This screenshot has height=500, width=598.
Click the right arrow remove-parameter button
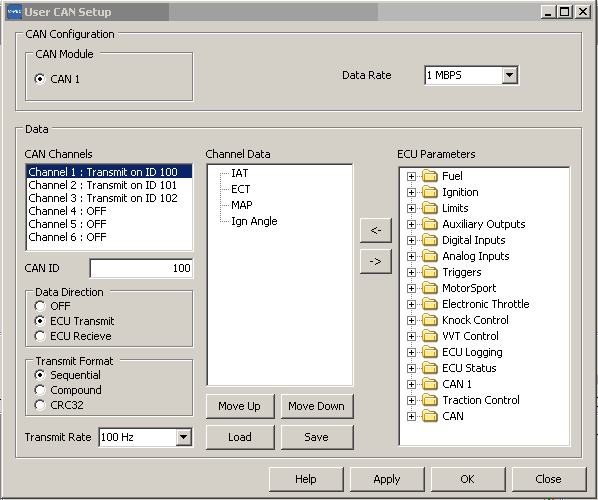pyautogui.click(x=376, y=261)
